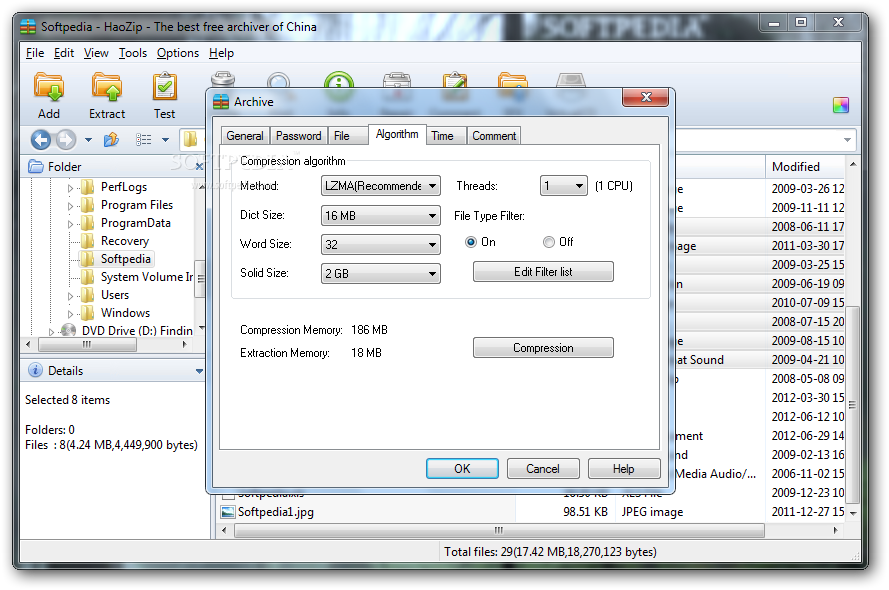Viewport: 889px width, 590px height.
Task: Click the Extract toolbar icon
Action: pos(107,87)
